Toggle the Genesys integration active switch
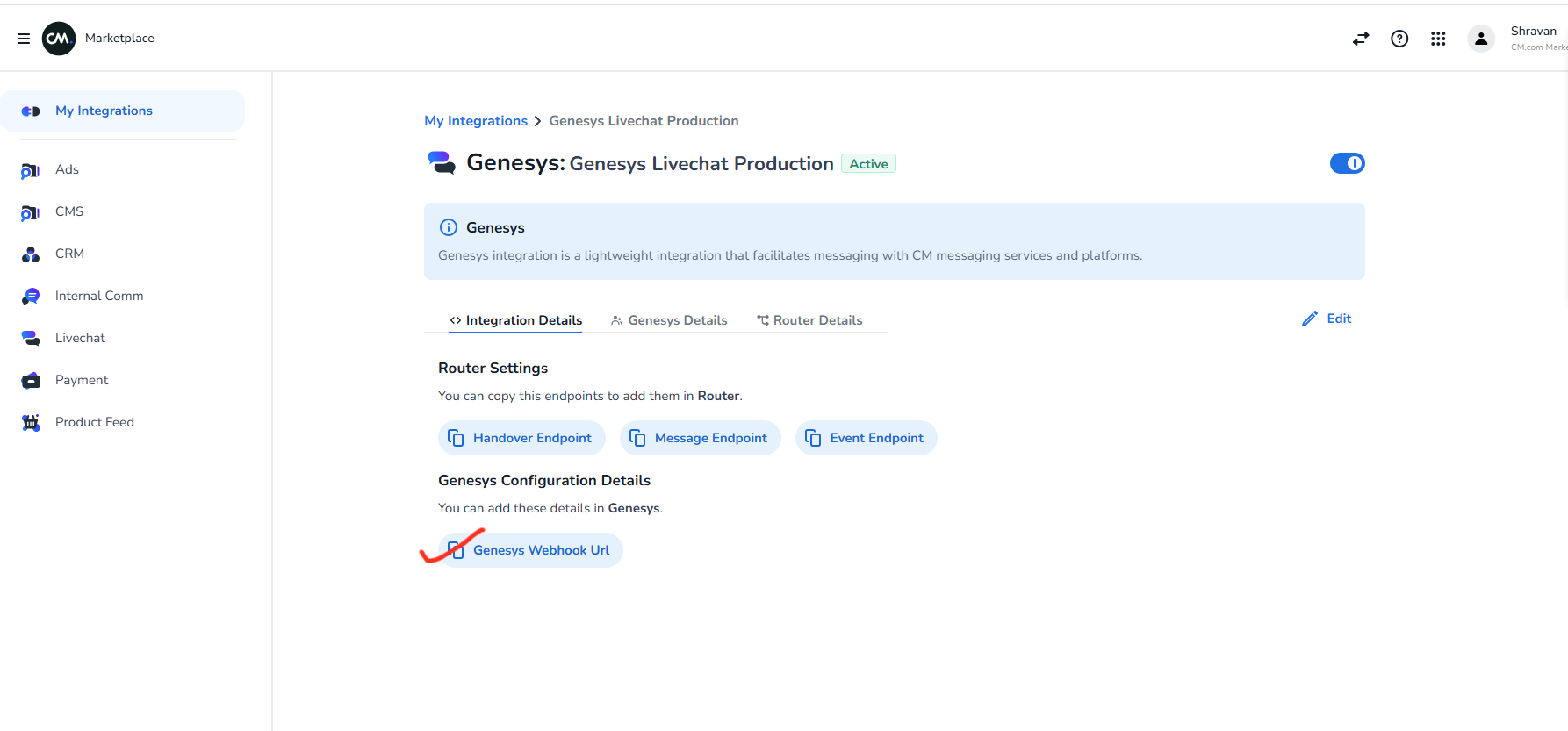Image resolution: width=1568 pixels, height=731 pixels. pos(1347,163)
